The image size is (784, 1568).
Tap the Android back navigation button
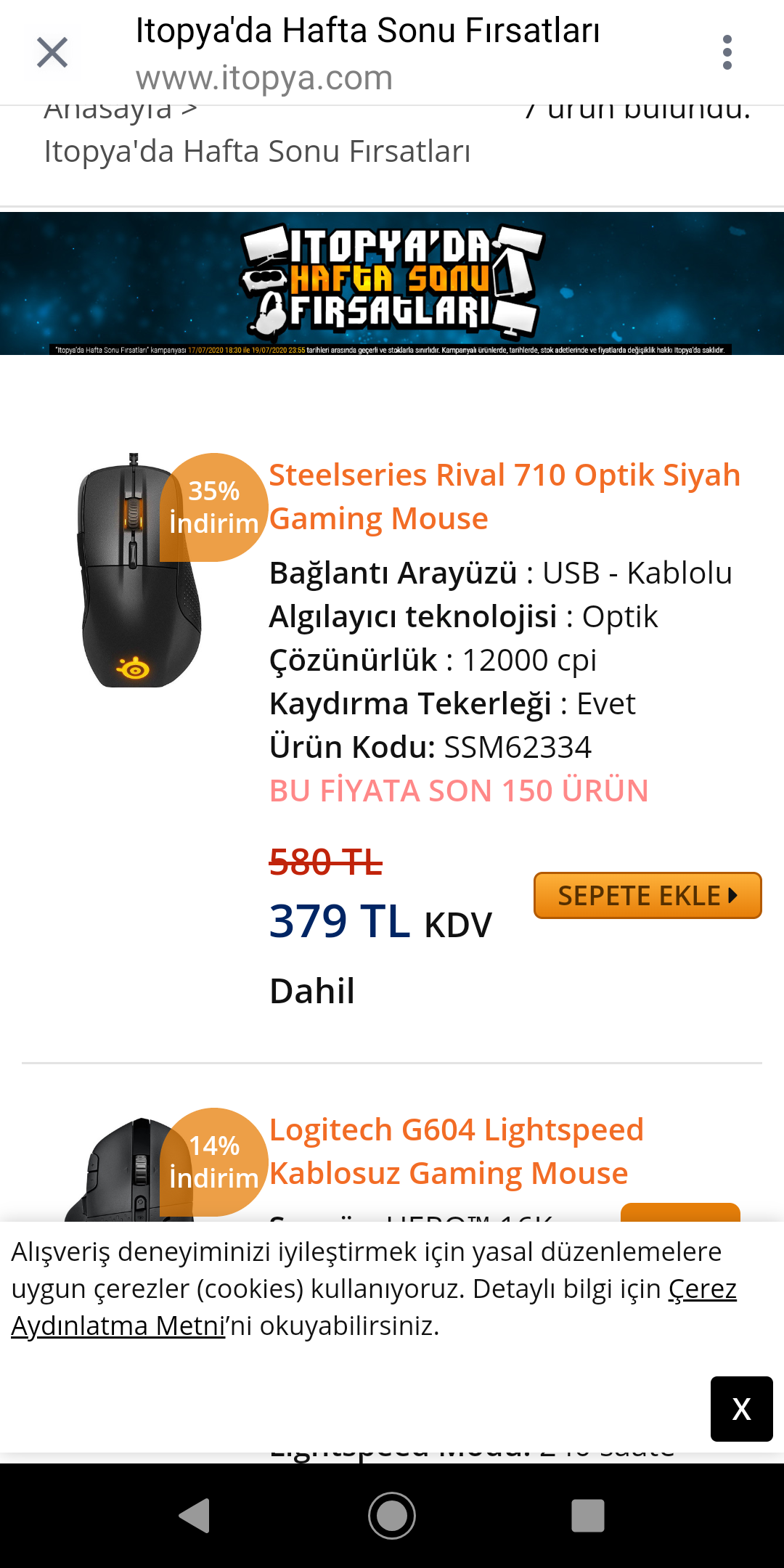point(195,1516)
